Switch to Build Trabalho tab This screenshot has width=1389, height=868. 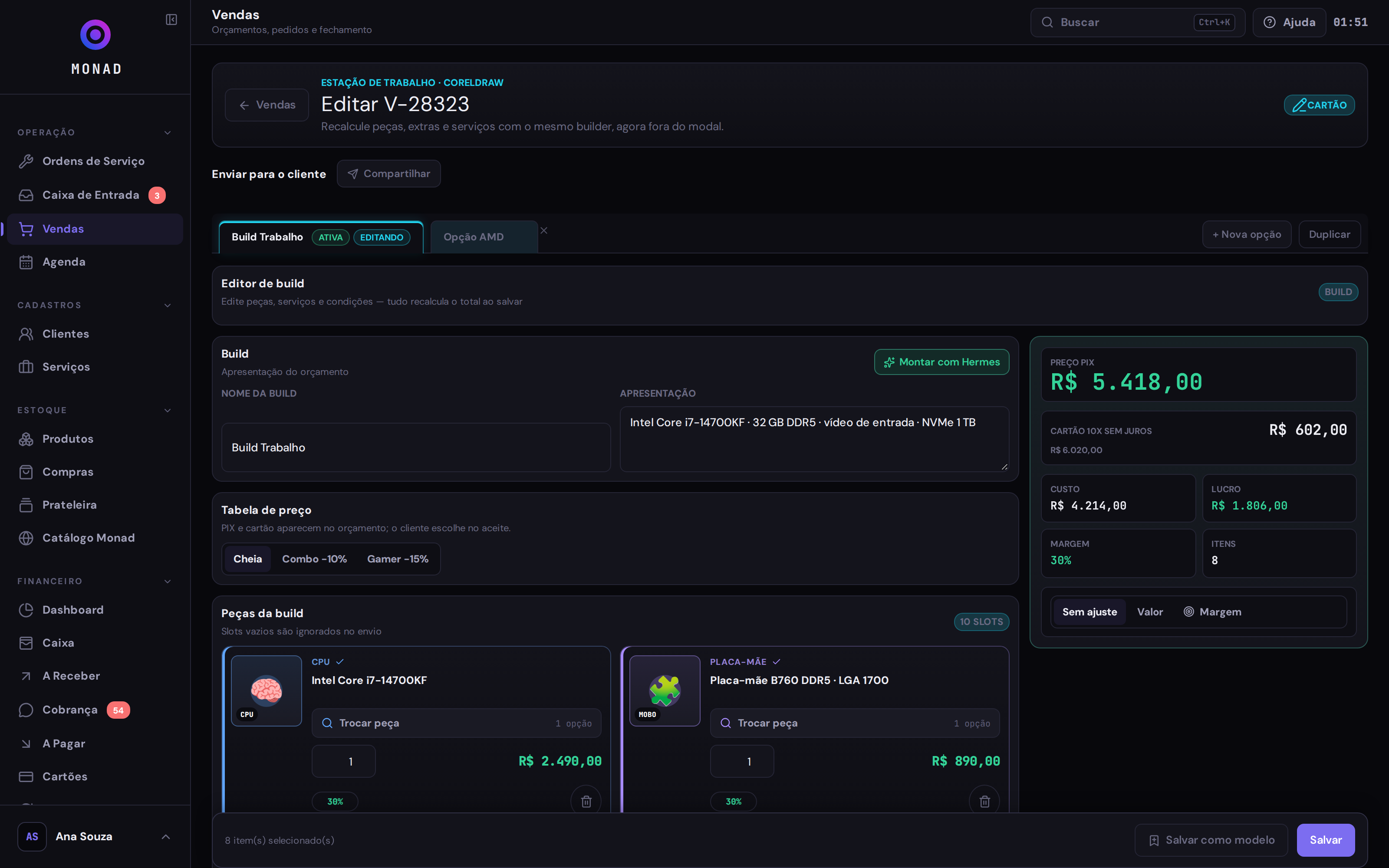coord(321,237)
